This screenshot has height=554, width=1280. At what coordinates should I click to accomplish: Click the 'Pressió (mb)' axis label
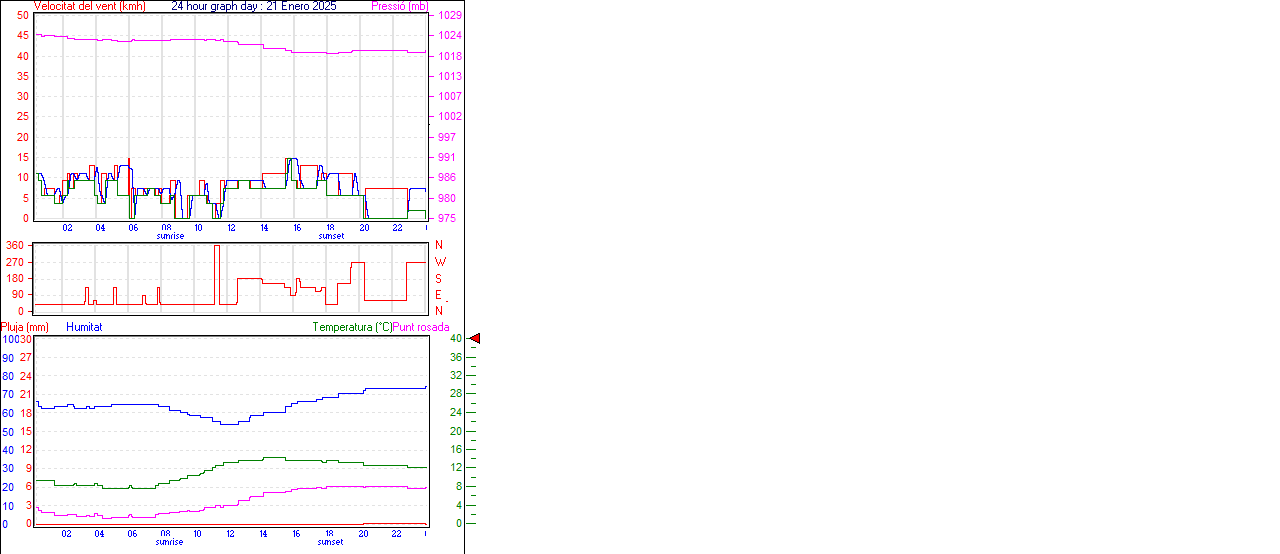pyautogui.click(x=399, y=6)
